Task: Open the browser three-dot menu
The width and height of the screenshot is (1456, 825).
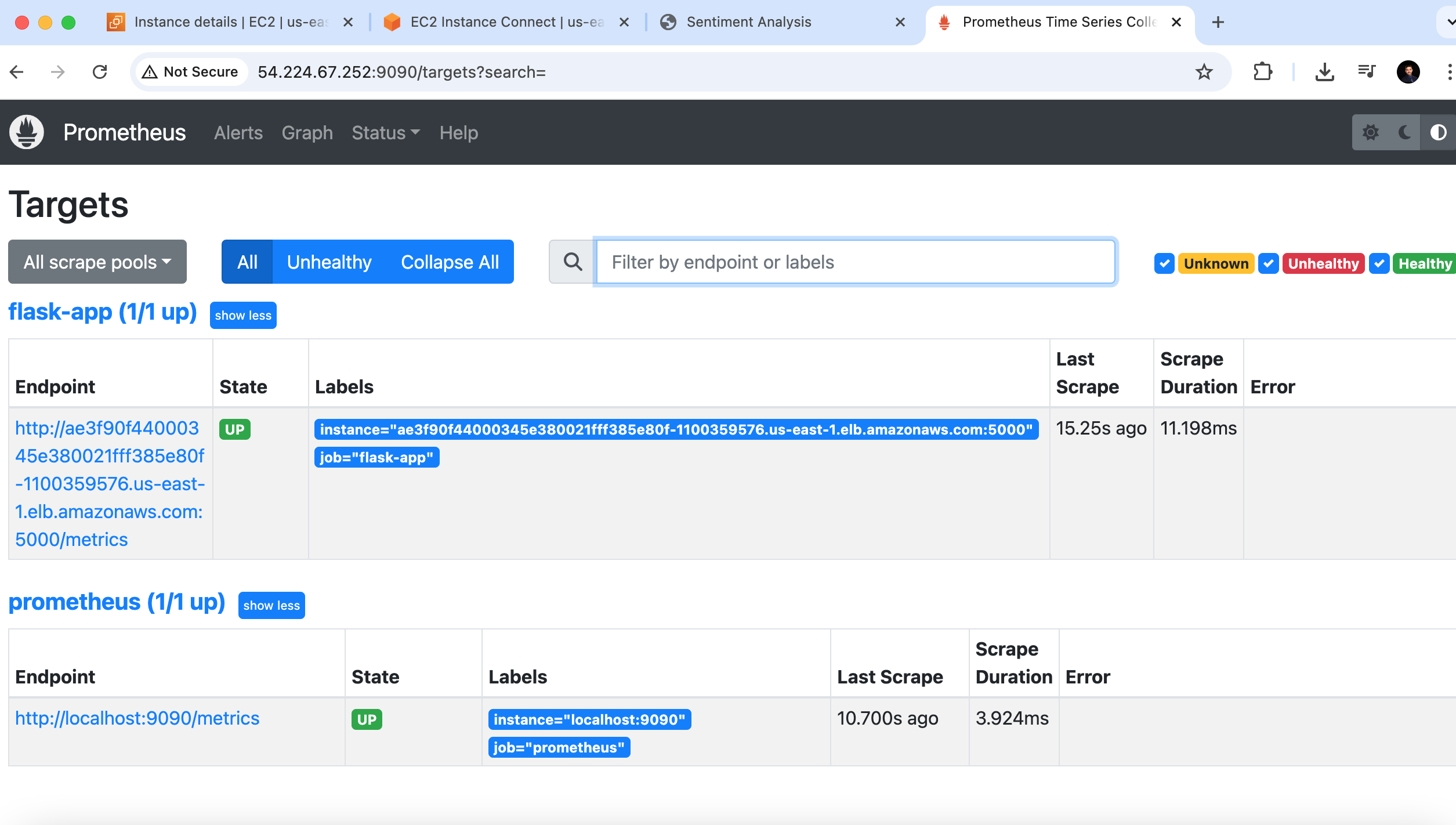Action: tap(1448, 72)
